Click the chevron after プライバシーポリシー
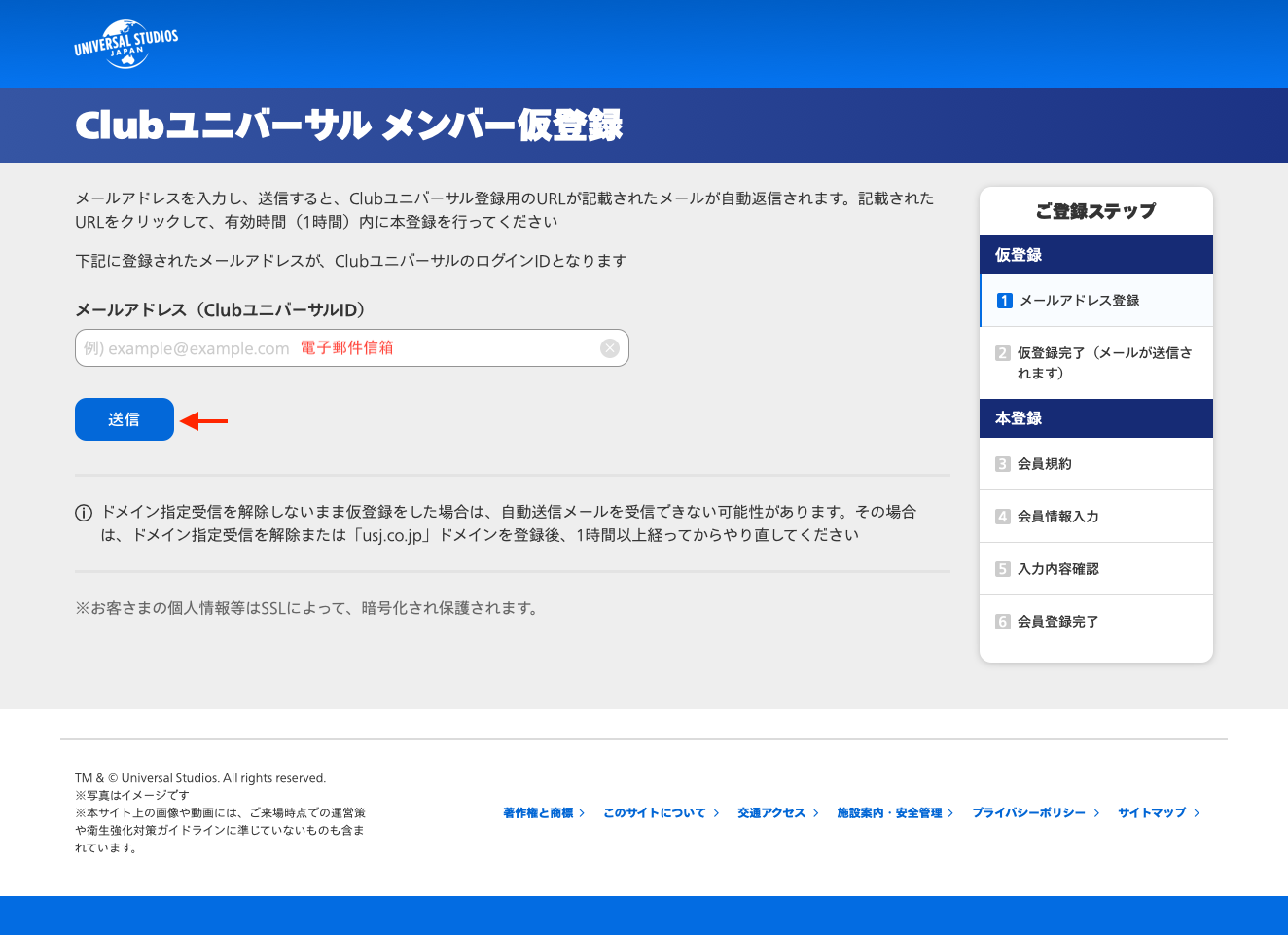The width and height of the screenshot is (1288, 935). 1096,813
